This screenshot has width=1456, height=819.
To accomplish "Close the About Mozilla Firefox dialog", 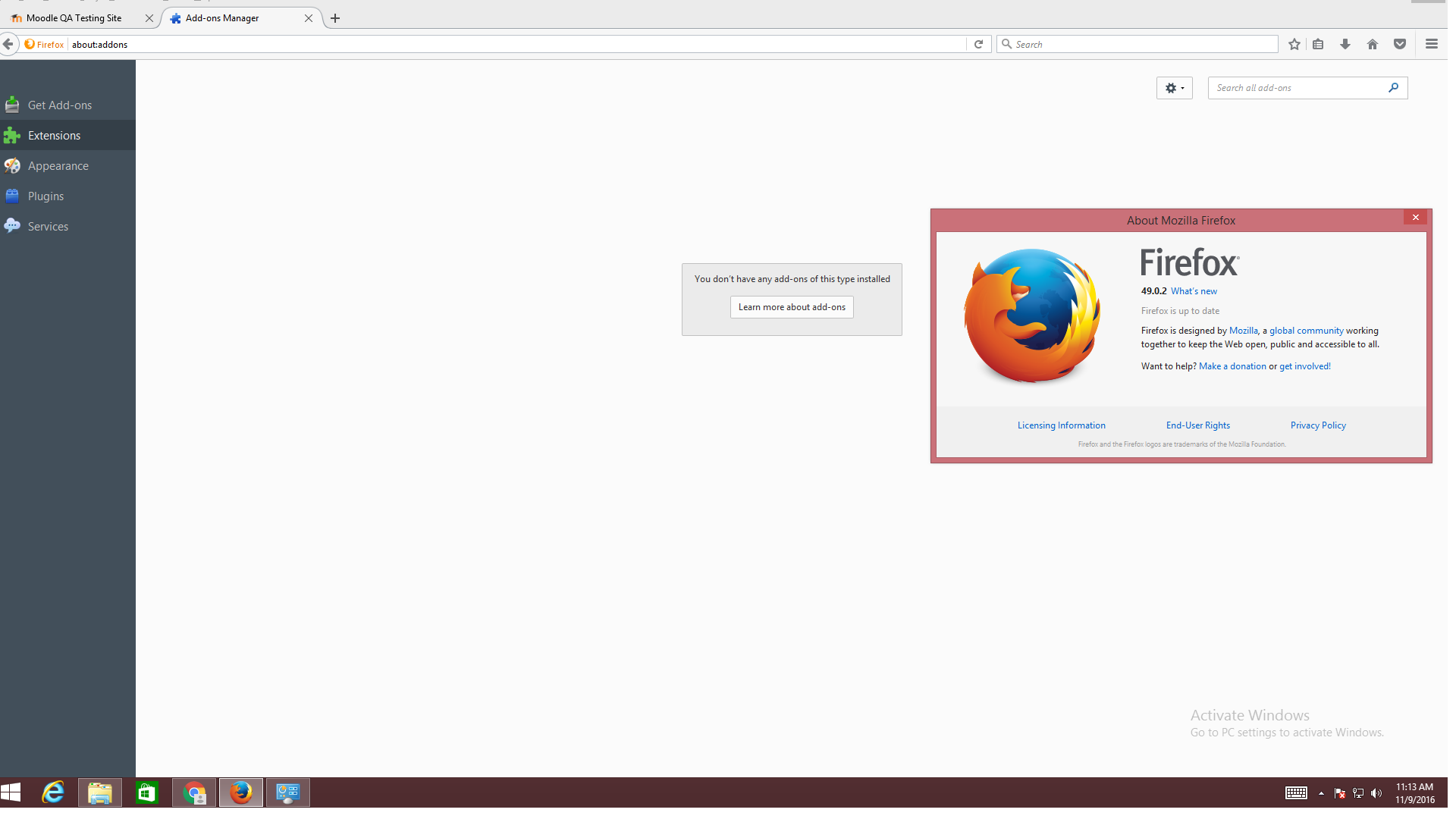I will tap(1415, 218).
